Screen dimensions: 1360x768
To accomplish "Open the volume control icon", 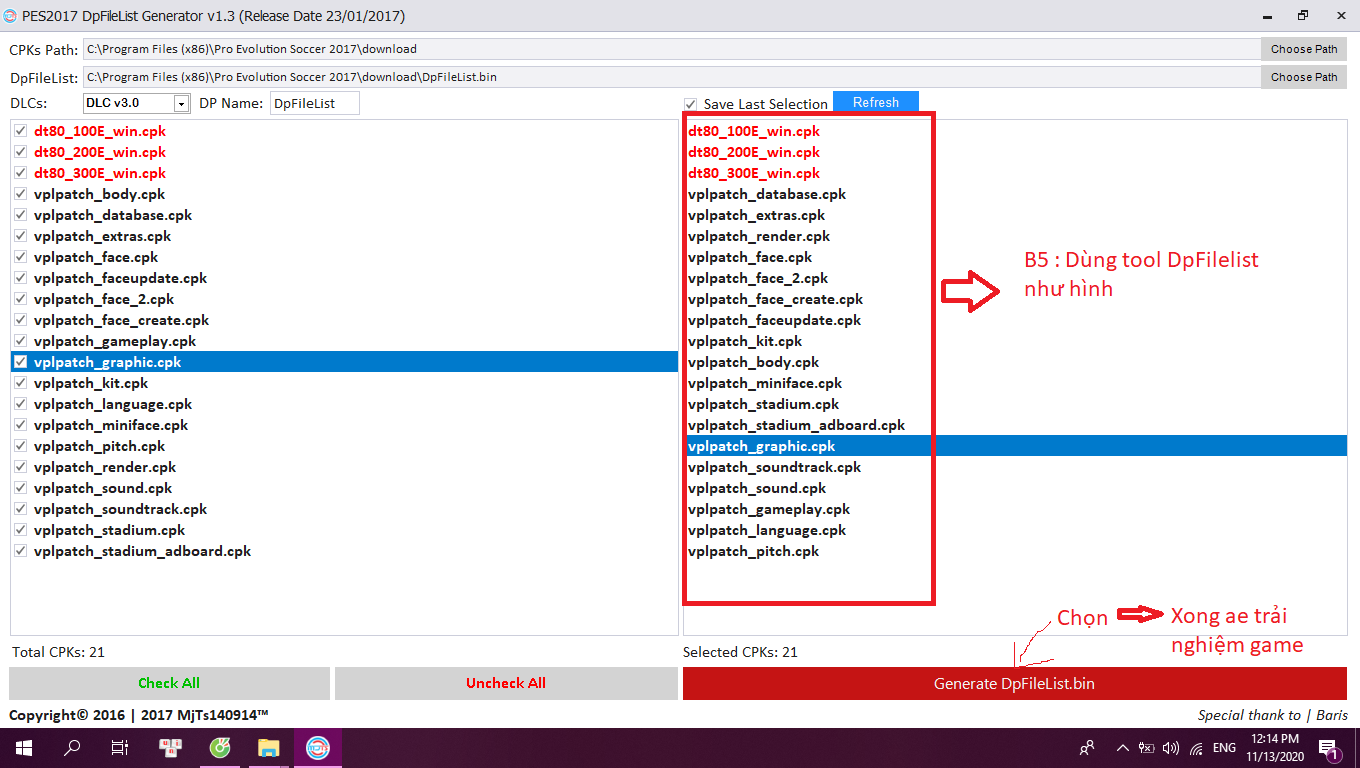I will (1171, 748).
